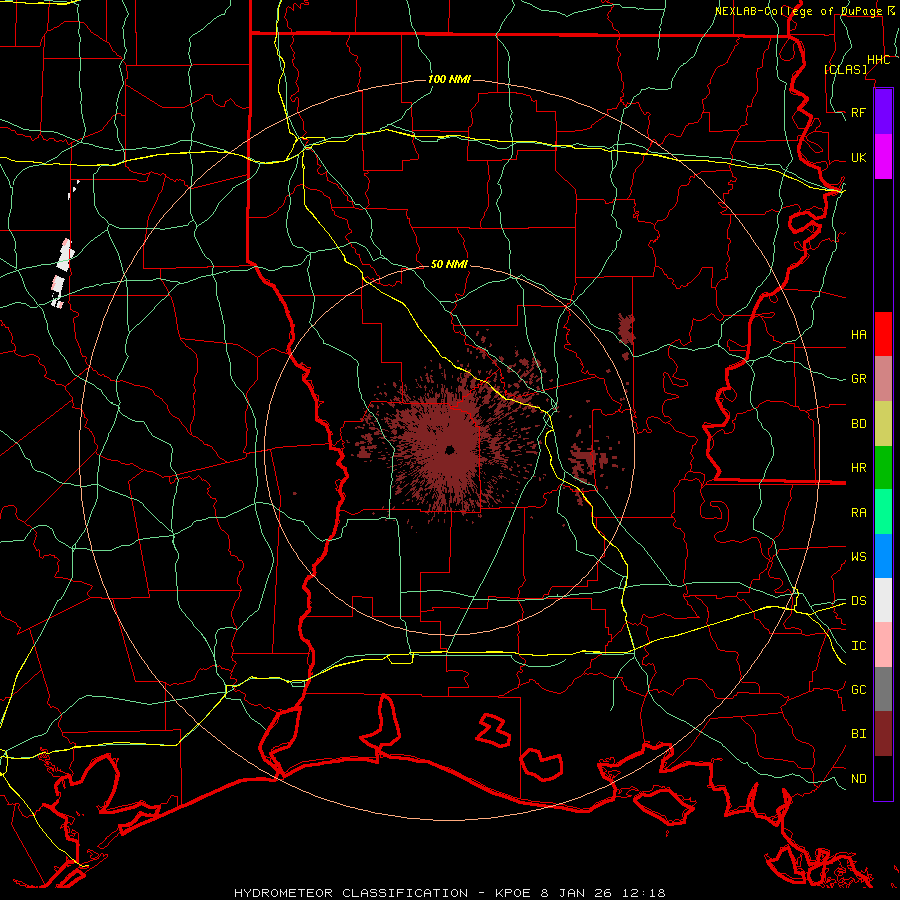Select the BD legend label
Viewport: 900px width, 900px height.
coord(858,424)
